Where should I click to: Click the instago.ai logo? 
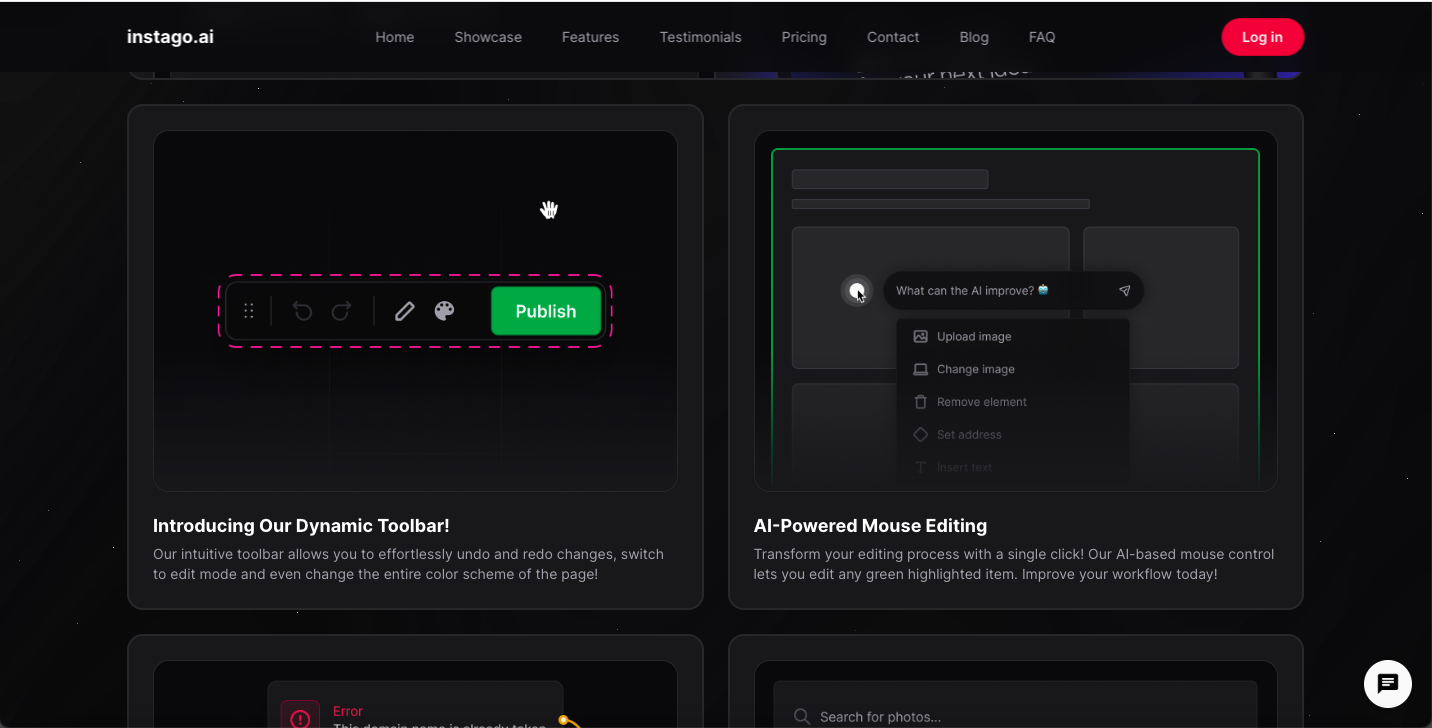[170, 37]
